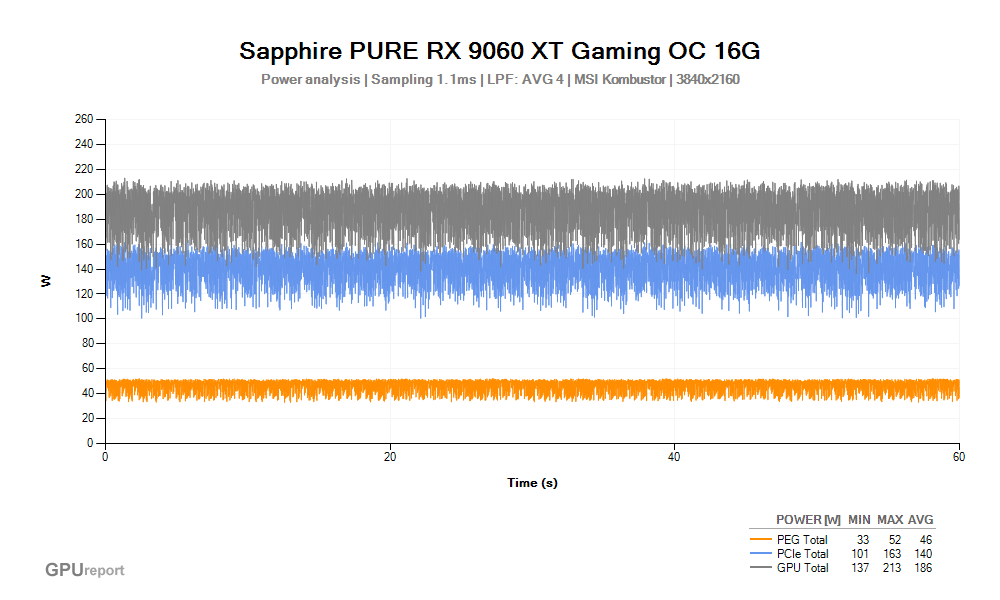Click the blue PCIe Total legend line
1000x600 pixels.
(761, 554)
